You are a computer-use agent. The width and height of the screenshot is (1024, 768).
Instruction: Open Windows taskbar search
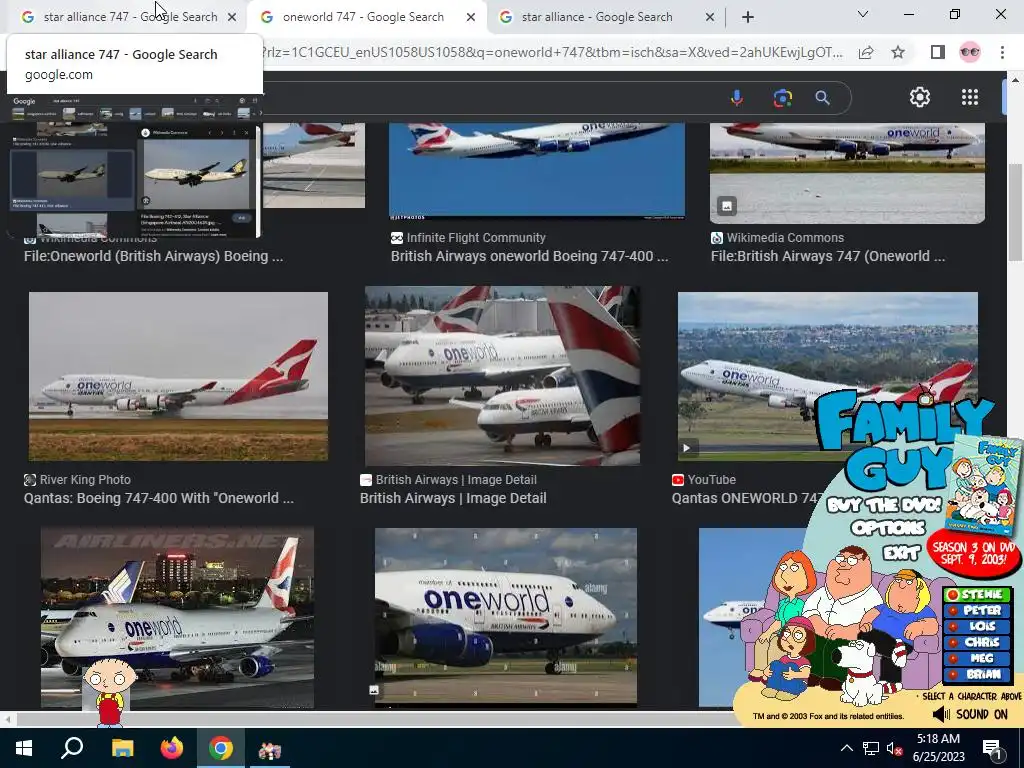(72, 748)
